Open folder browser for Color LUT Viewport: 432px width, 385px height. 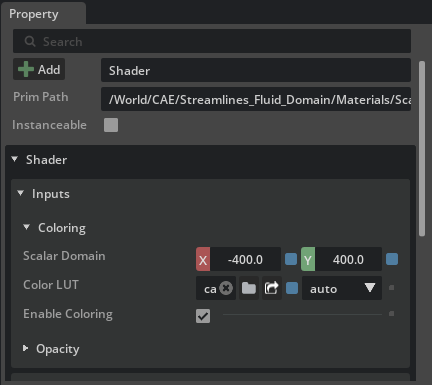click(249, 288)
